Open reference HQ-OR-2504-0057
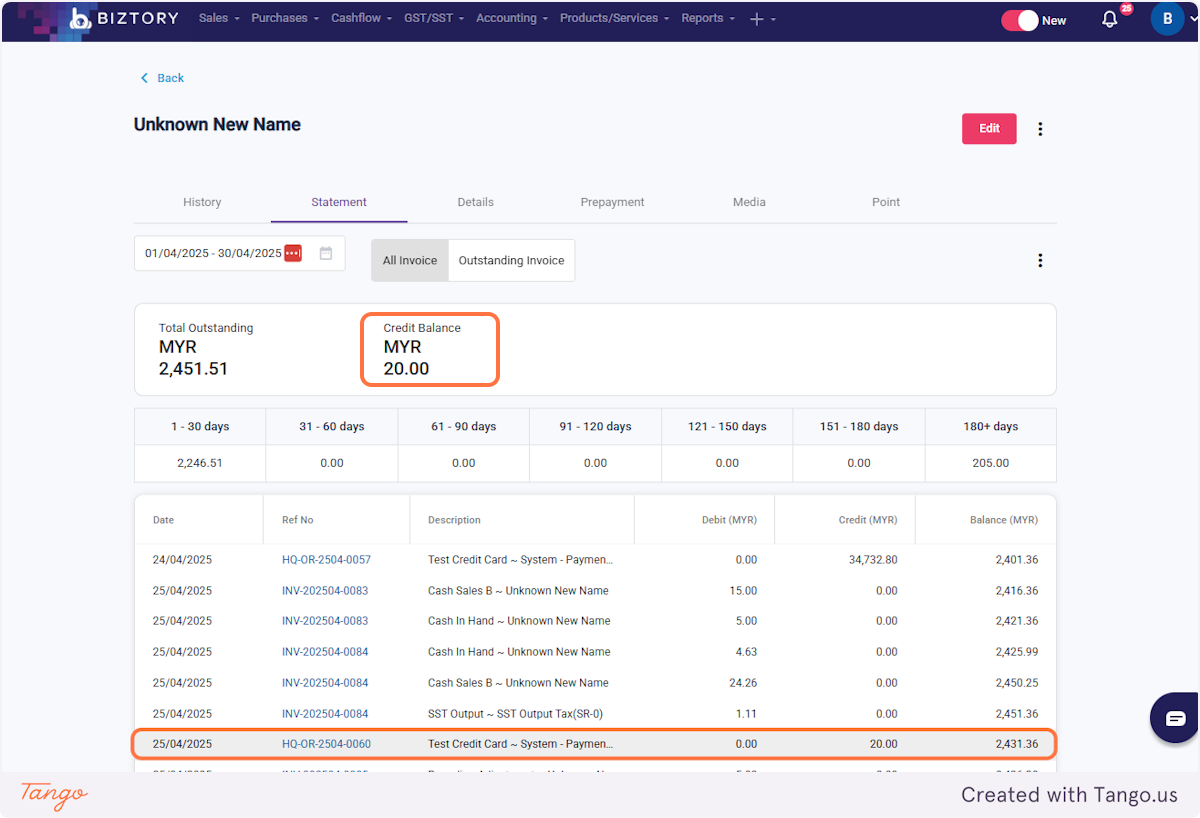Screen dimensions: 1200x818 click(326, 560)
